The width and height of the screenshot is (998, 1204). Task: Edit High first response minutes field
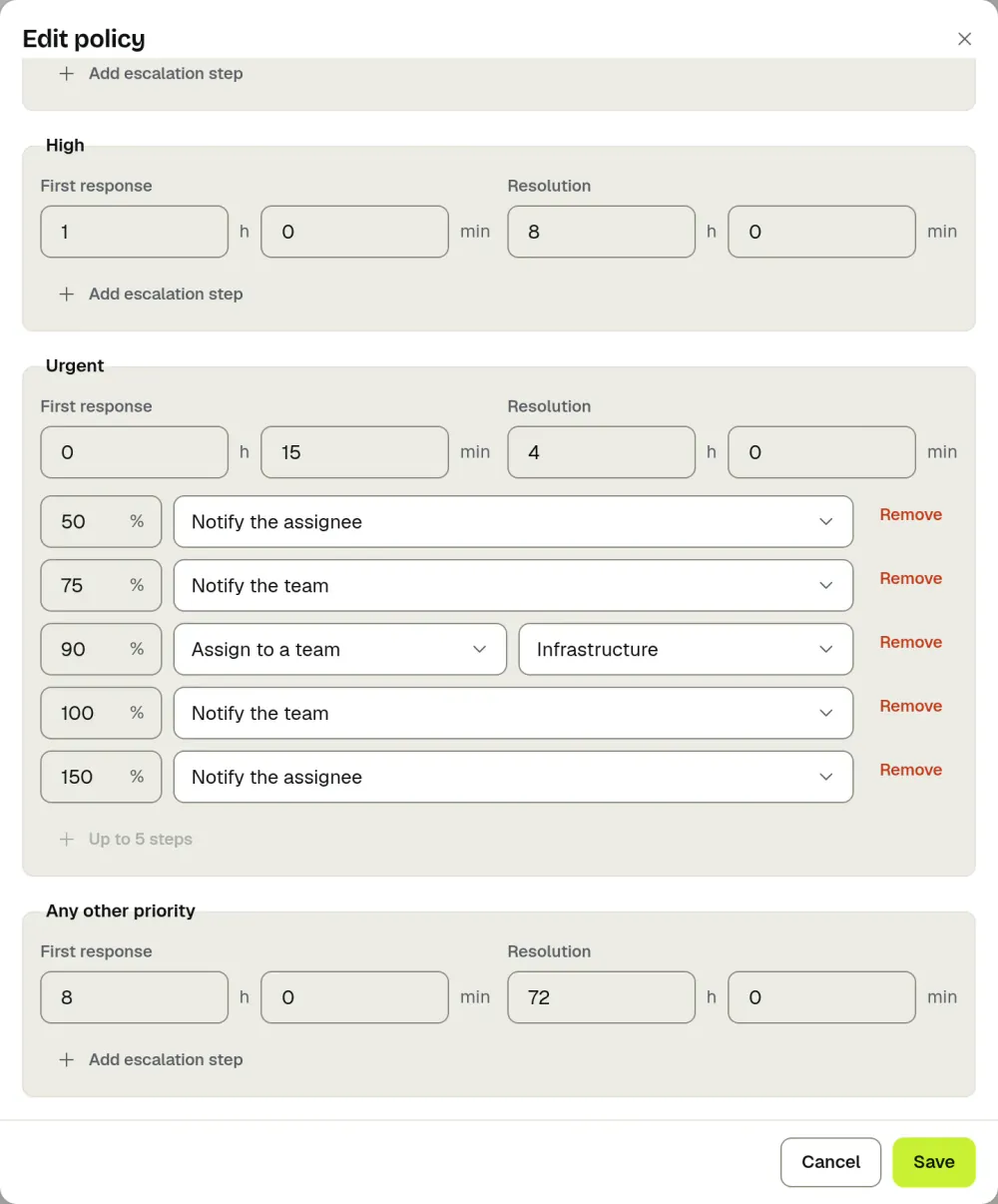click(354, 232)
